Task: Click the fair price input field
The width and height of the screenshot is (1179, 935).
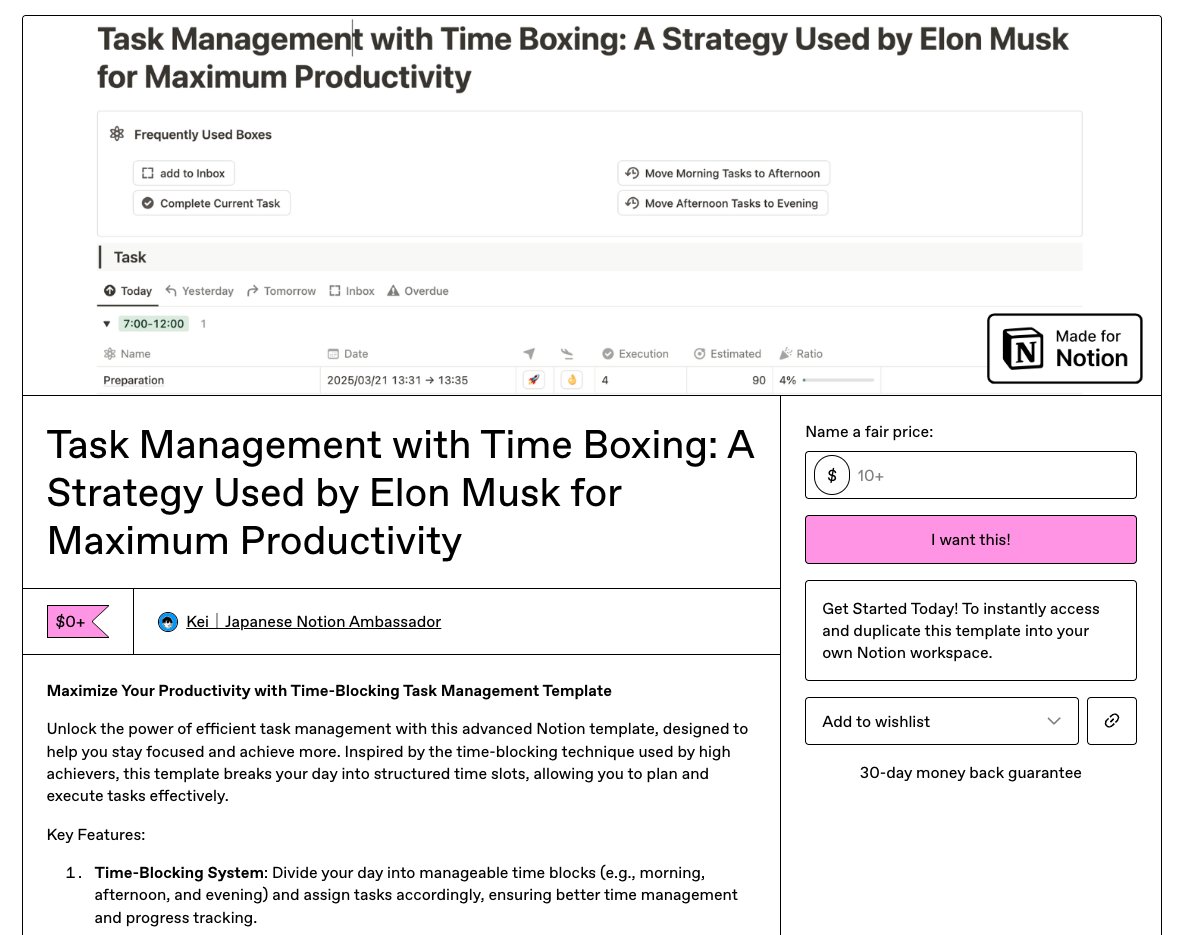Action: pyautogui.click(x=971, y=475)
